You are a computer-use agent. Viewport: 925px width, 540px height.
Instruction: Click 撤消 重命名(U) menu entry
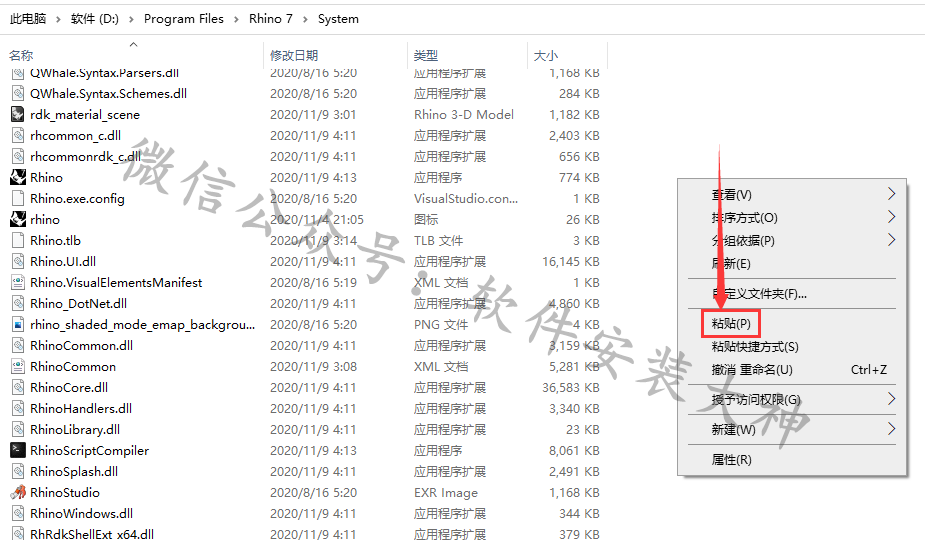(752, 370)
